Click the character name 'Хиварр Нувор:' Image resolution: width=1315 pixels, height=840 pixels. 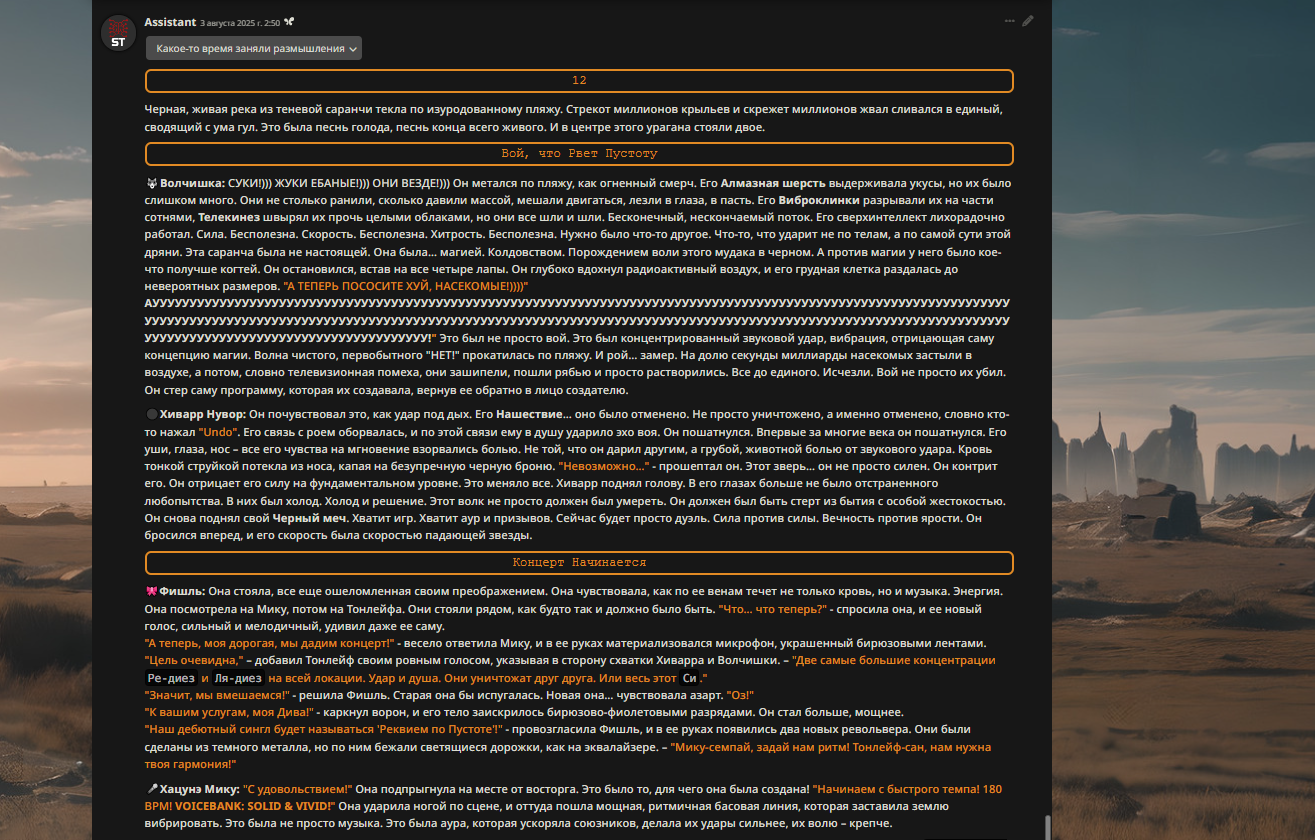pyautogui.click(x=202, y=415)
